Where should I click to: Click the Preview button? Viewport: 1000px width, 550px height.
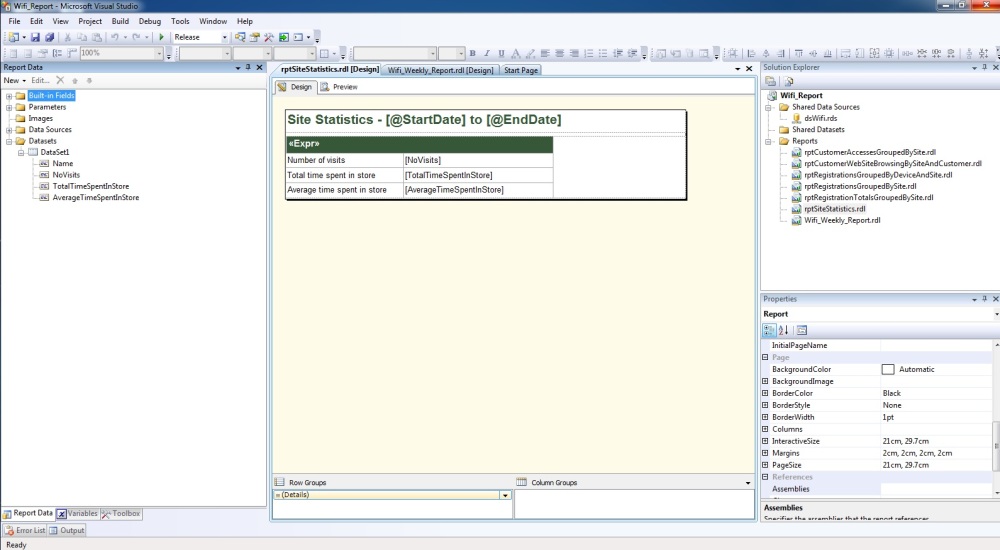[340, 87]
